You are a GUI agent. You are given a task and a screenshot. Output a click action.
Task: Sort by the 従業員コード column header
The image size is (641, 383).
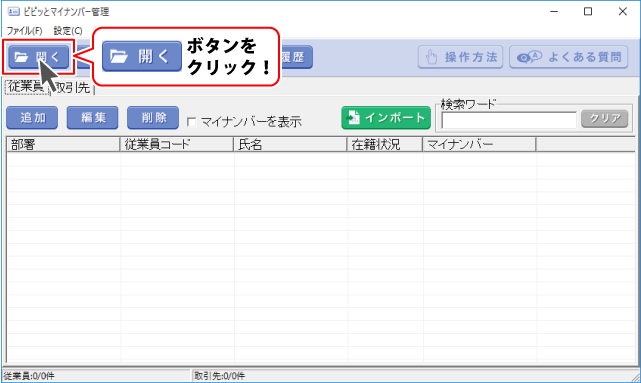point(177,144)
